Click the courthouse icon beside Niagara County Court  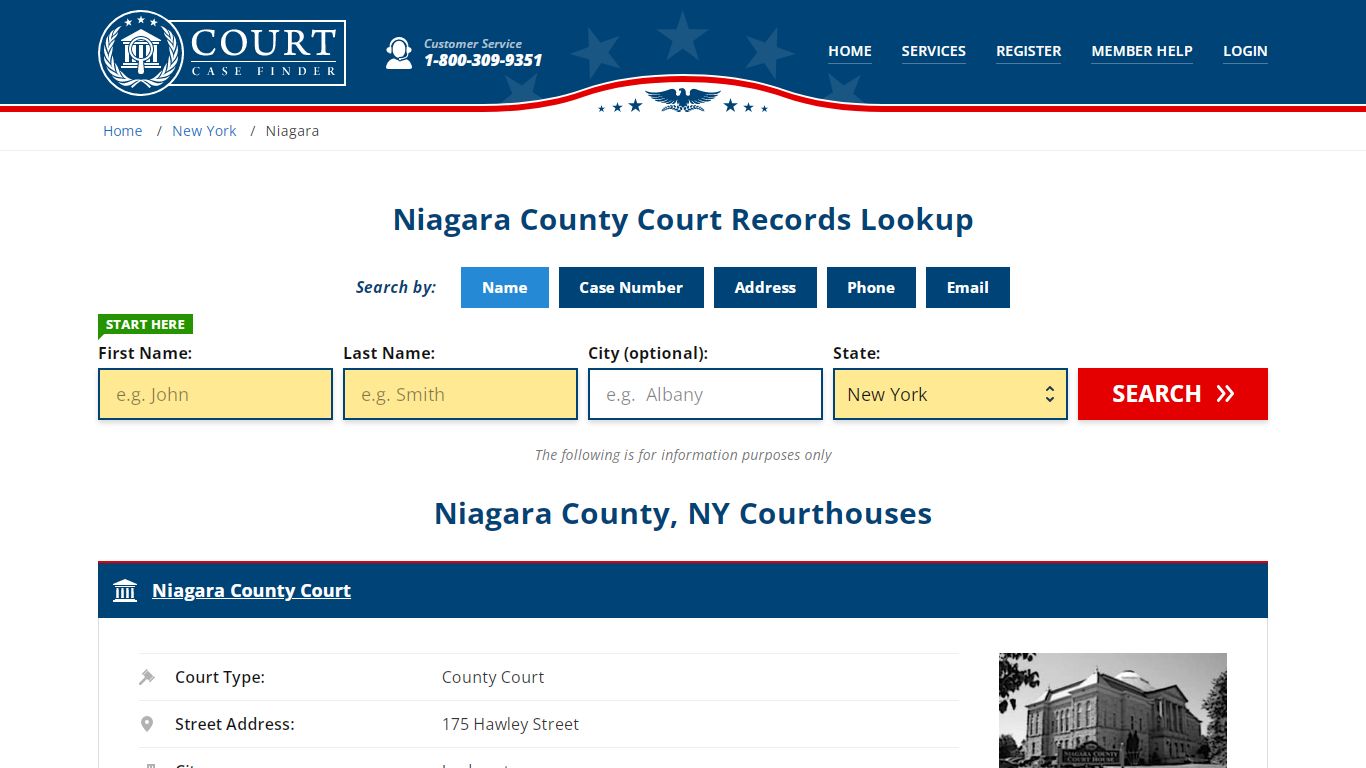point(125,591)
